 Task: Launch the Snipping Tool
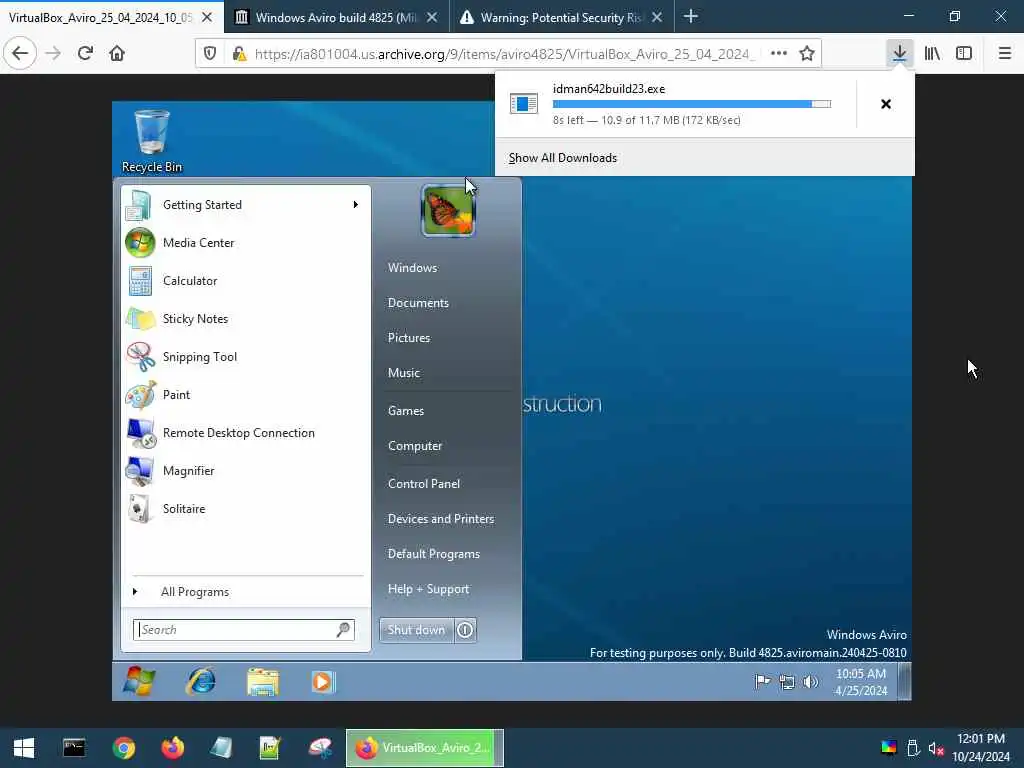[246, 357]
